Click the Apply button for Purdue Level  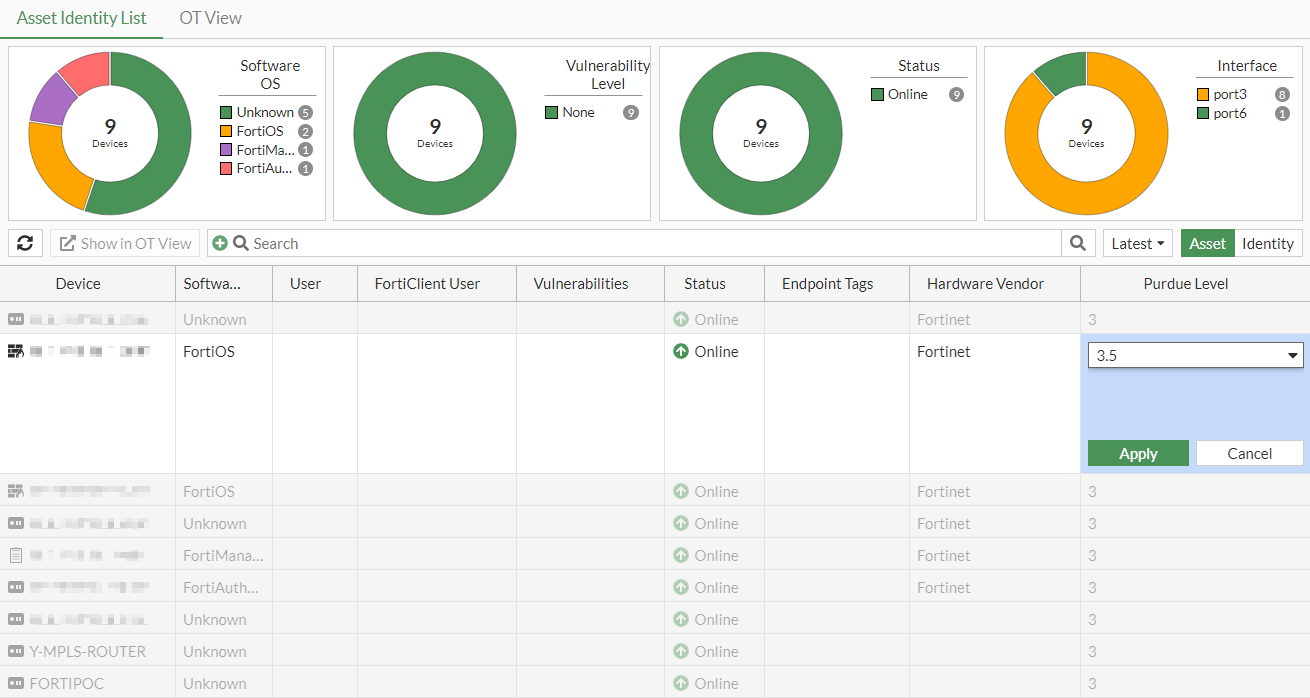1137,453
